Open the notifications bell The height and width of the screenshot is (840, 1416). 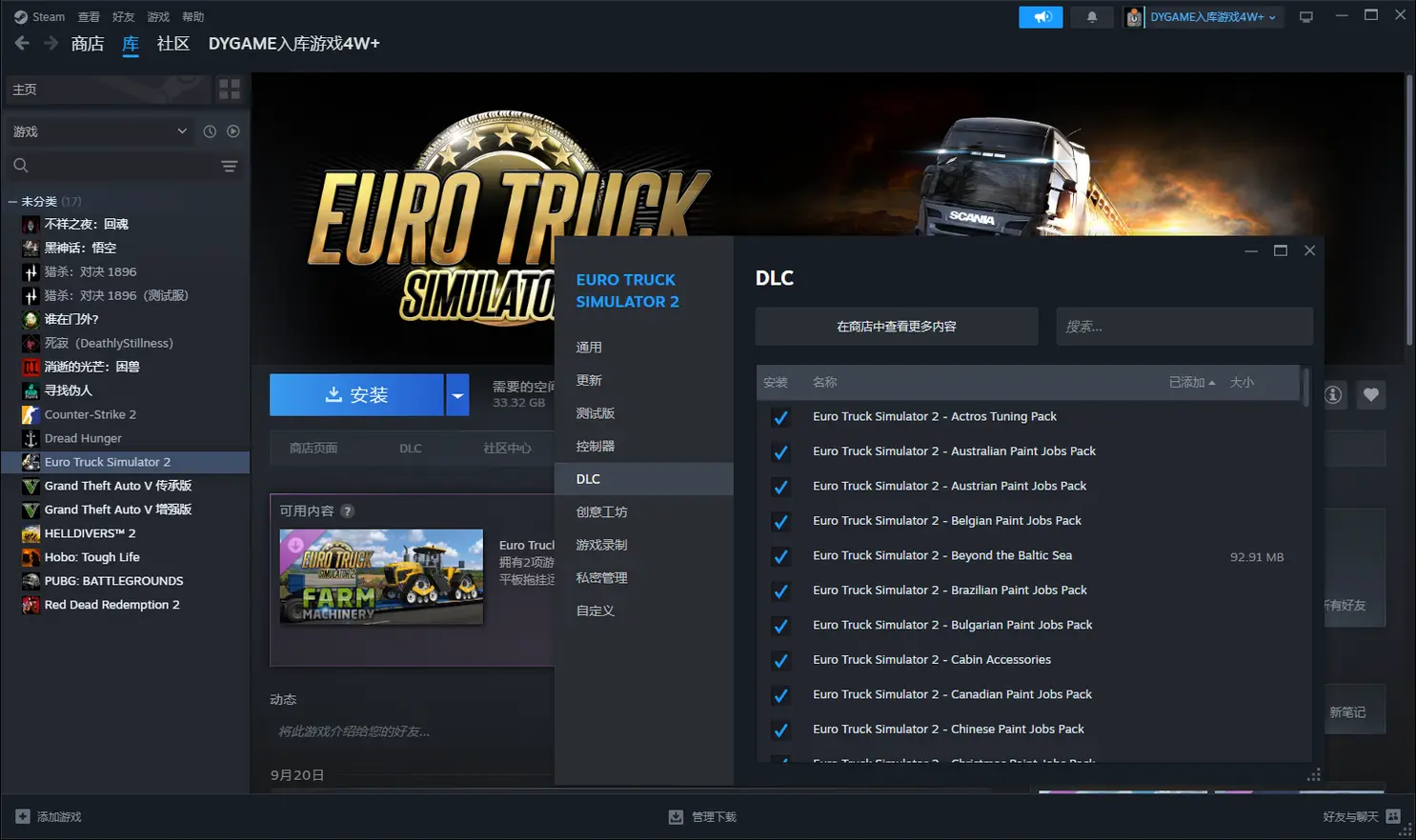pos(1092,17)
